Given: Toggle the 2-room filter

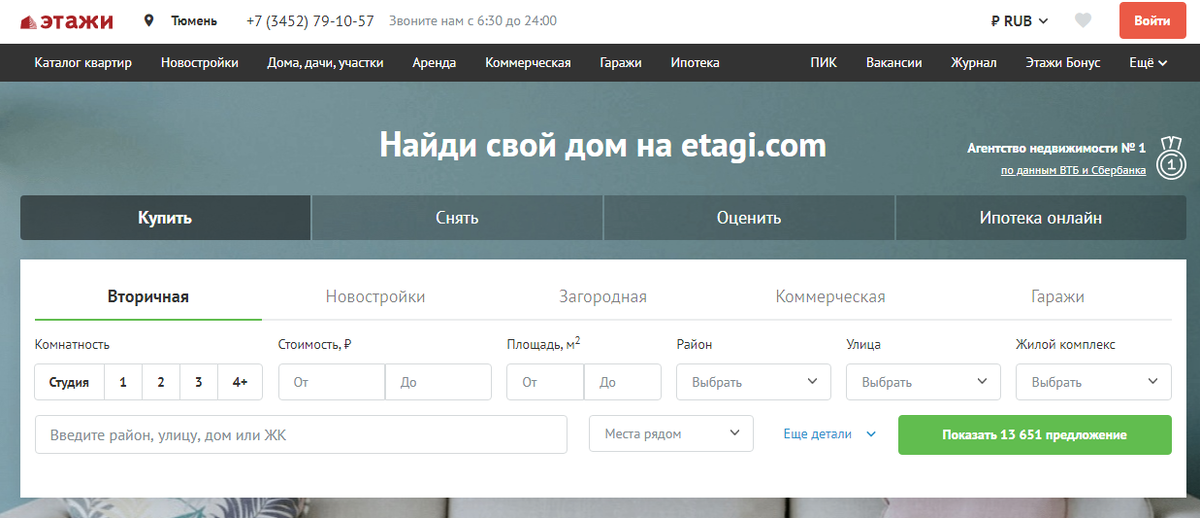Looking at the screenshot, I should click(161, 382).
